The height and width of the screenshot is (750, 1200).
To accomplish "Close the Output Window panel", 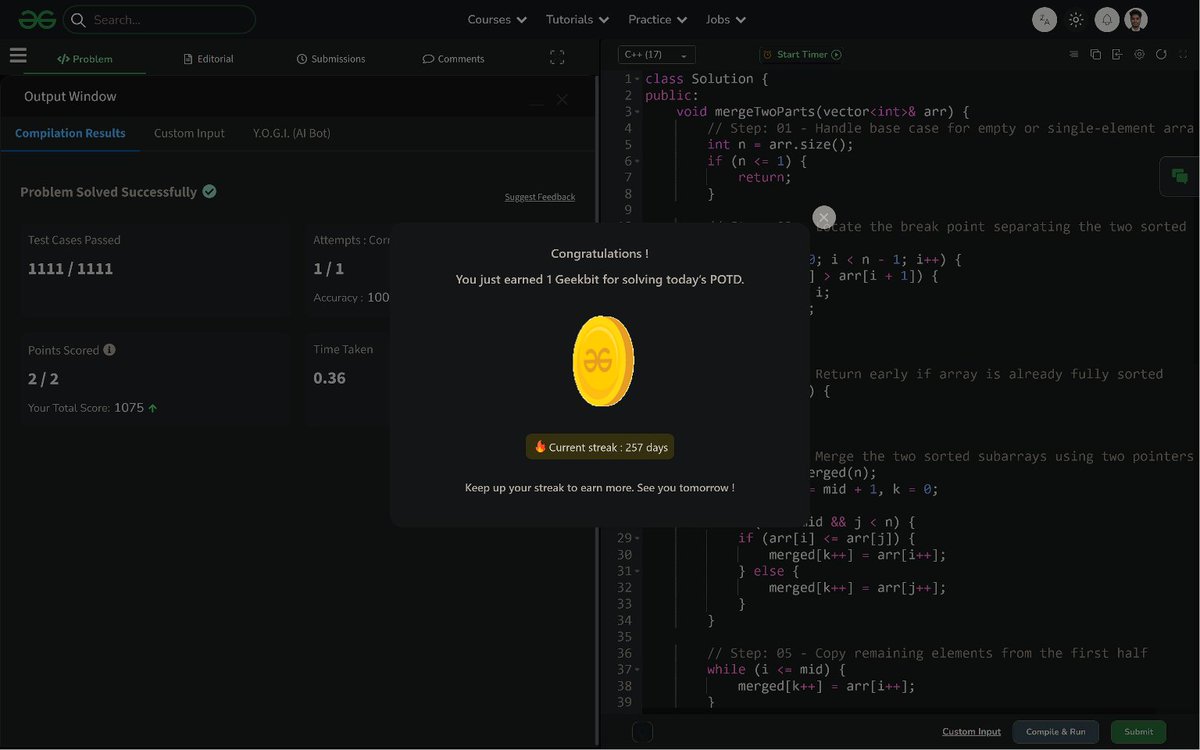I will (x=562, y=99).
